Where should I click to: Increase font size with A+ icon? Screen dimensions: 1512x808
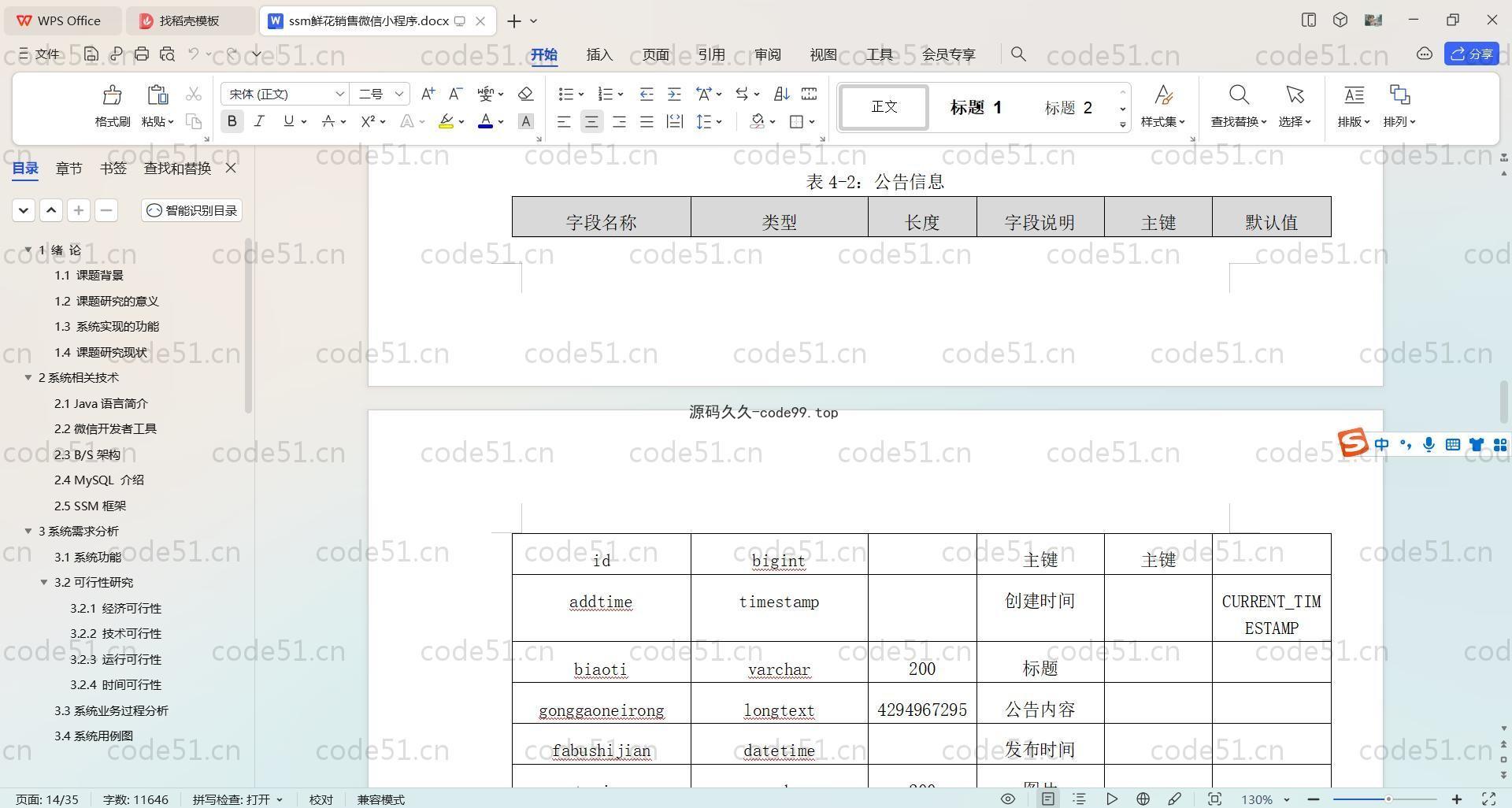pos(428,94)
